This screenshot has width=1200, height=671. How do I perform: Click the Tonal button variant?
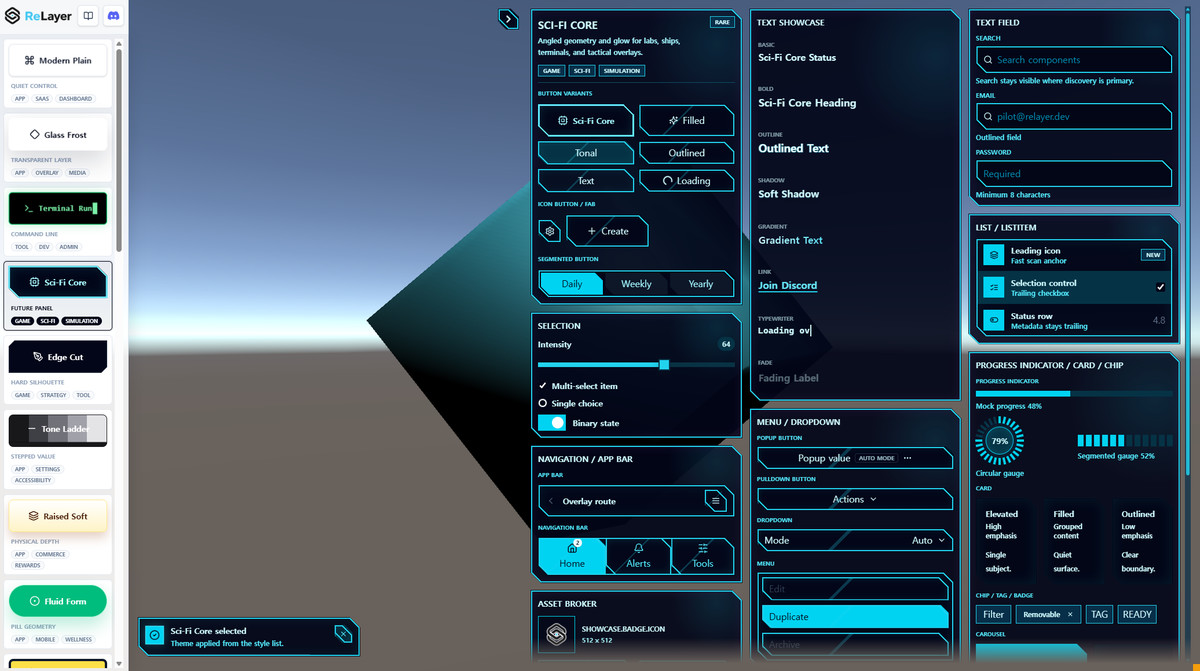click(586, 153)
